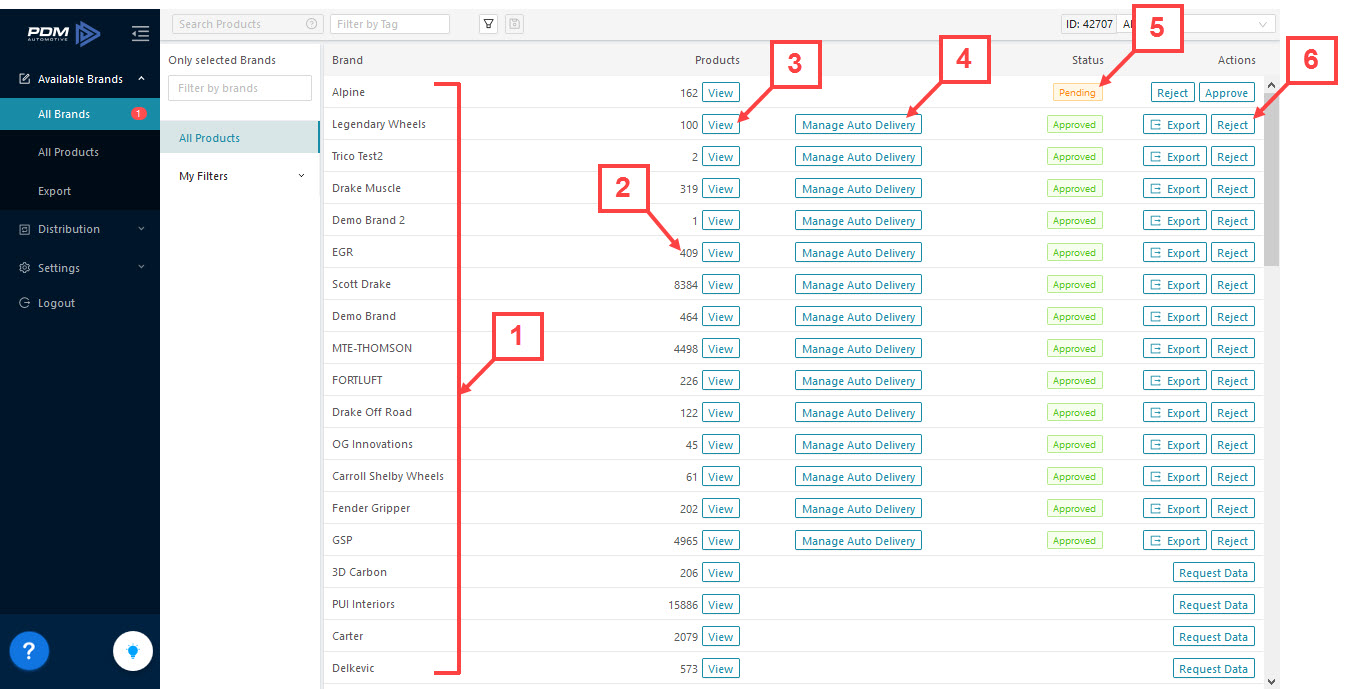Click the notification badge on All Brands

(x=139, y=114)
